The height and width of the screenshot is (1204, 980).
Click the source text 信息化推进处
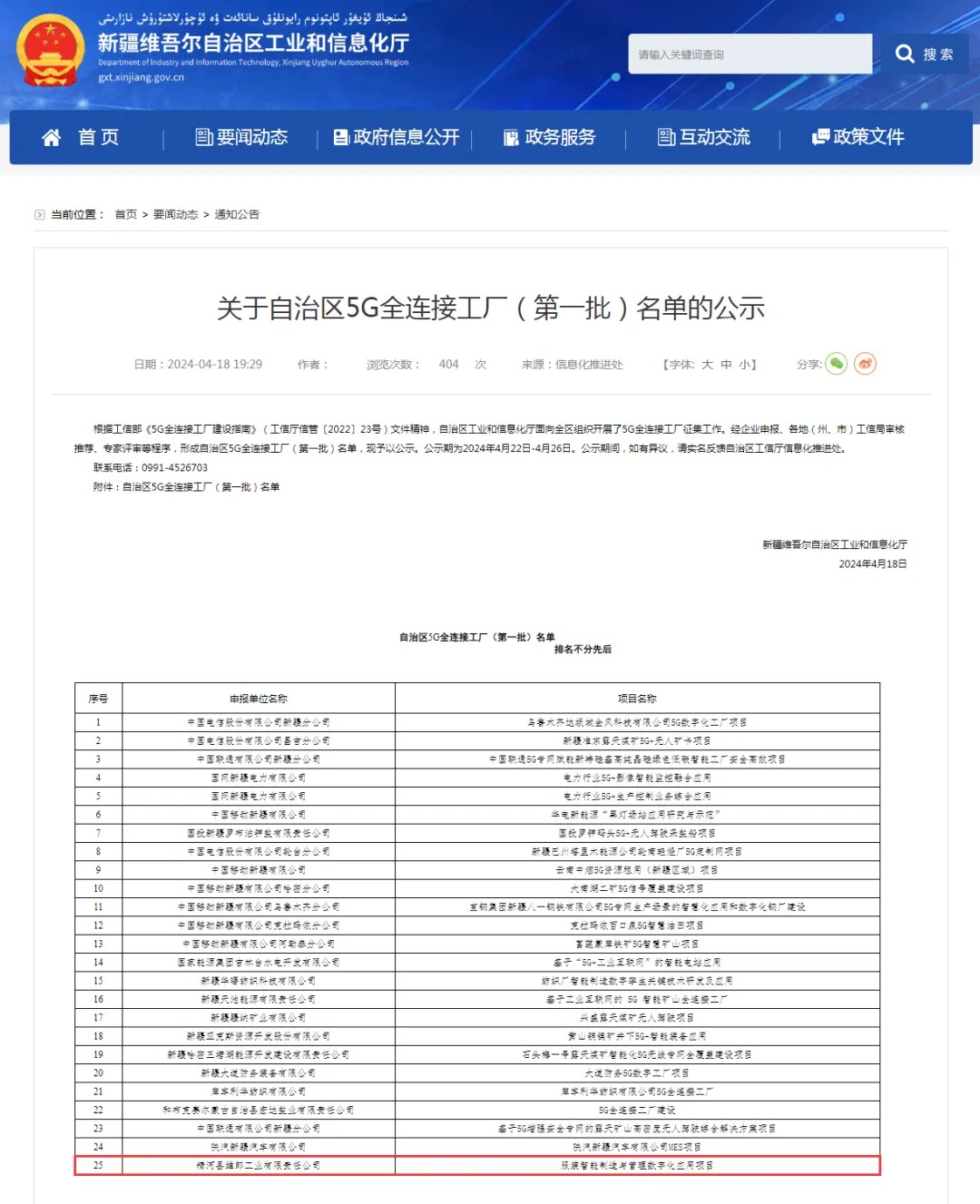[589, 365]
